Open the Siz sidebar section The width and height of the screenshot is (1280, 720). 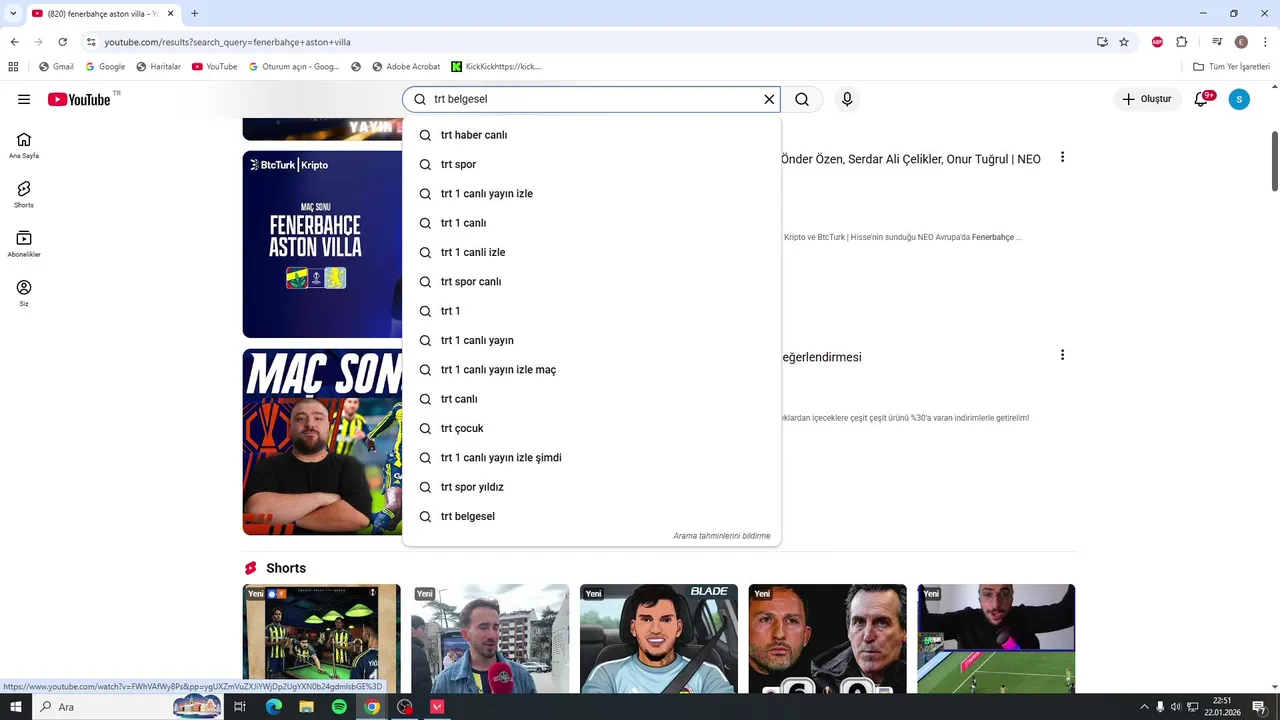coord(24,292)
